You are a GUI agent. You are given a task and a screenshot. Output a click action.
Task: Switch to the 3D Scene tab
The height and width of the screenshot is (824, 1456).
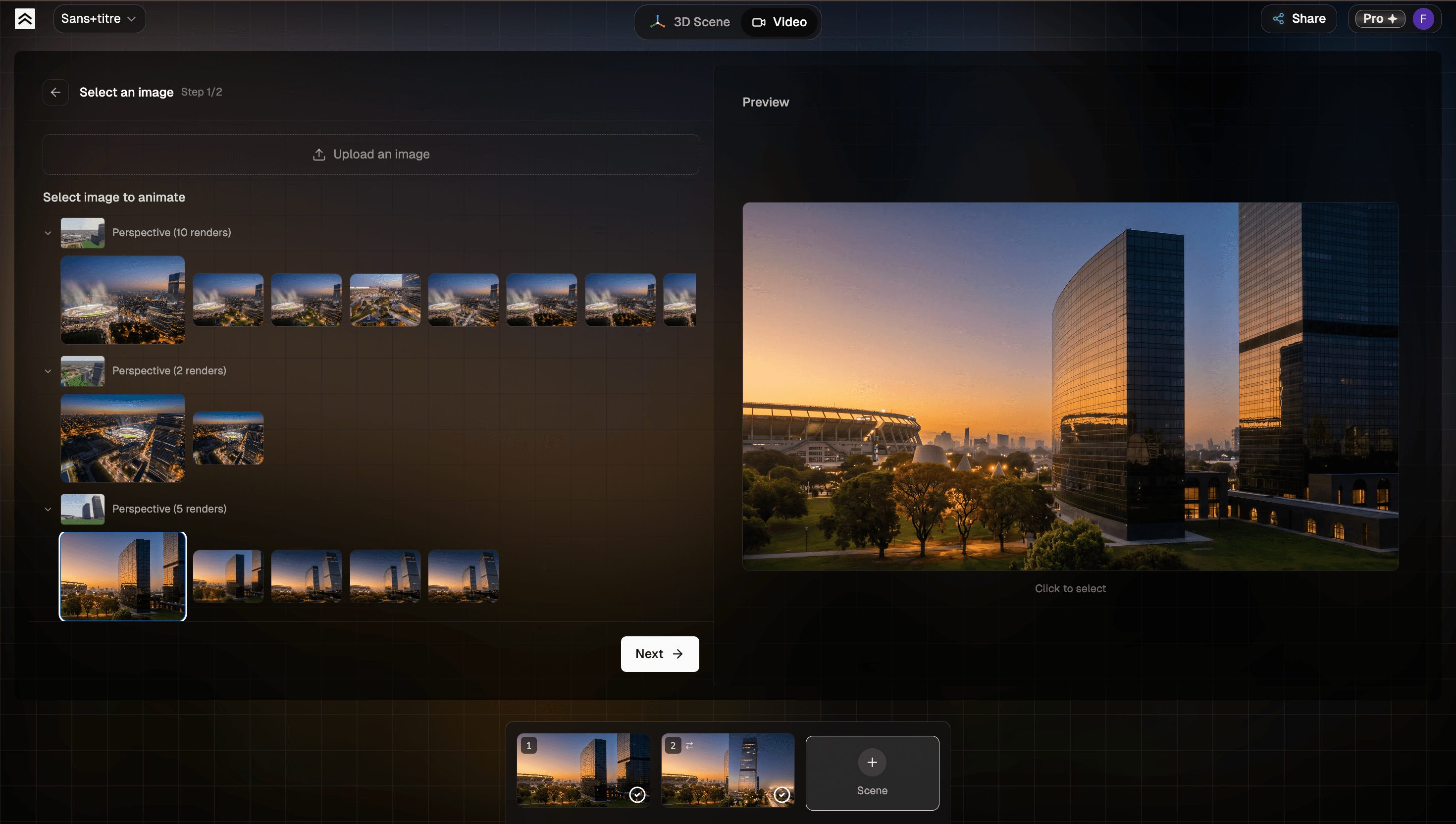[690, 22]
